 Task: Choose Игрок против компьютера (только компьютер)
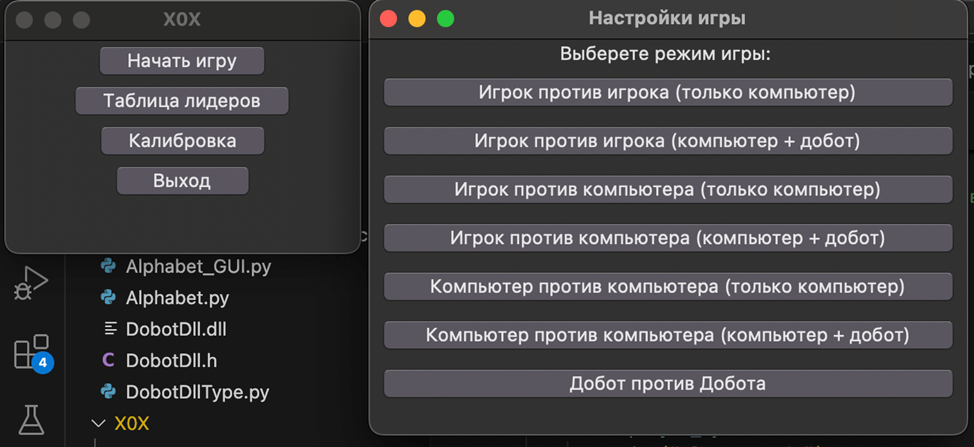pos(668,189)
